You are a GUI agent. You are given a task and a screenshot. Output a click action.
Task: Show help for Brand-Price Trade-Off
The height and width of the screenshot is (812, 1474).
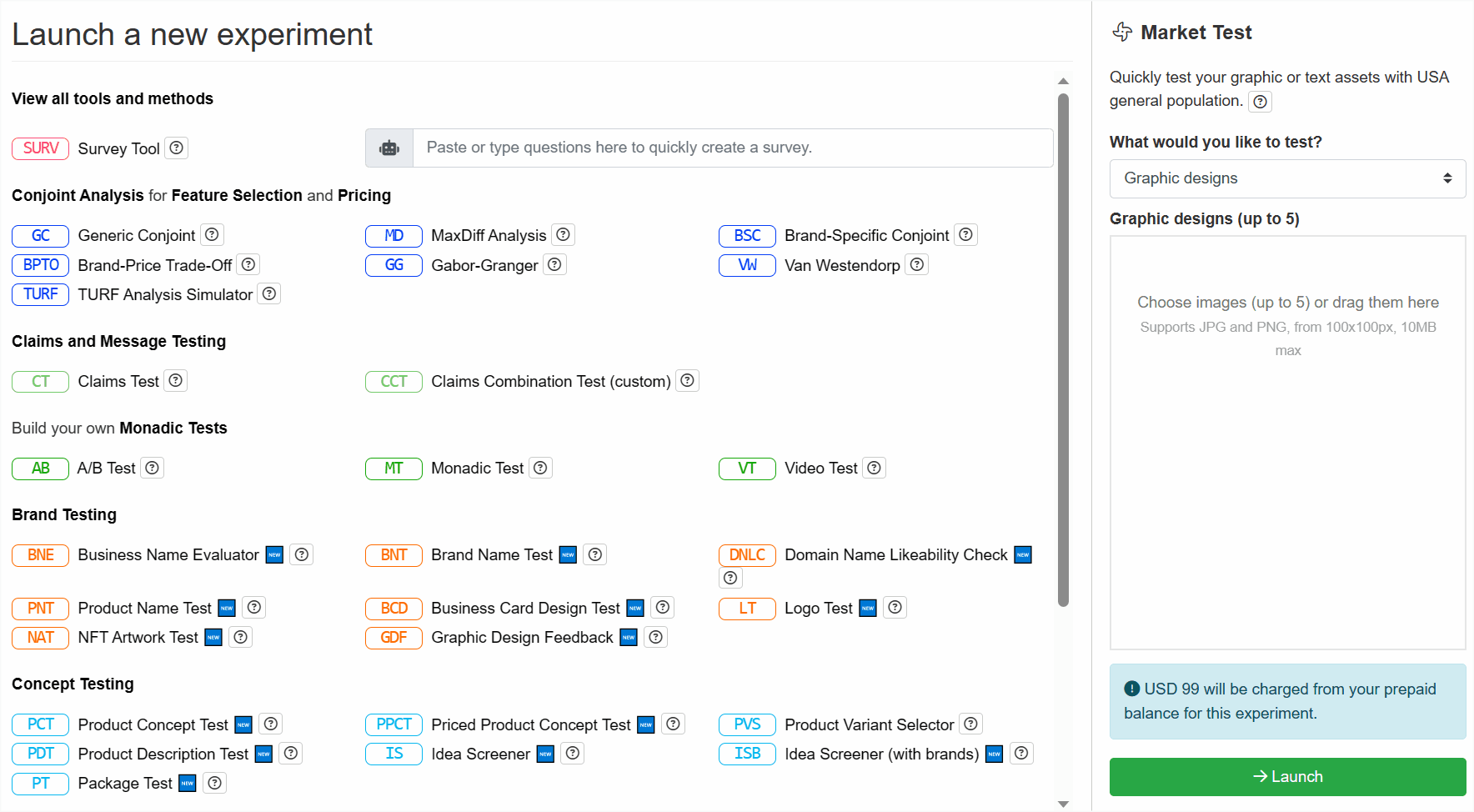tap(248, 264)
